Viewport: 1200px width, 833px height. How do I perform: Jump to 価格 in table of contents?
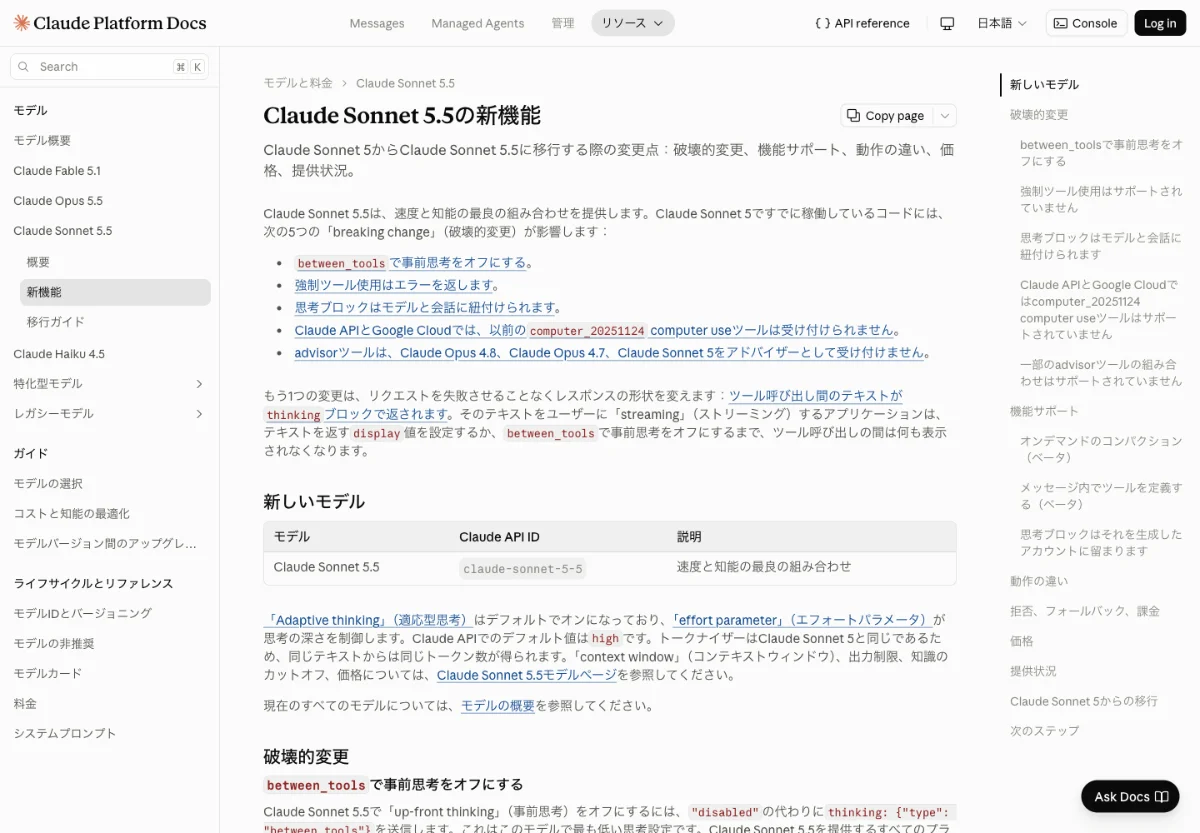click(x=1021, y=641)
